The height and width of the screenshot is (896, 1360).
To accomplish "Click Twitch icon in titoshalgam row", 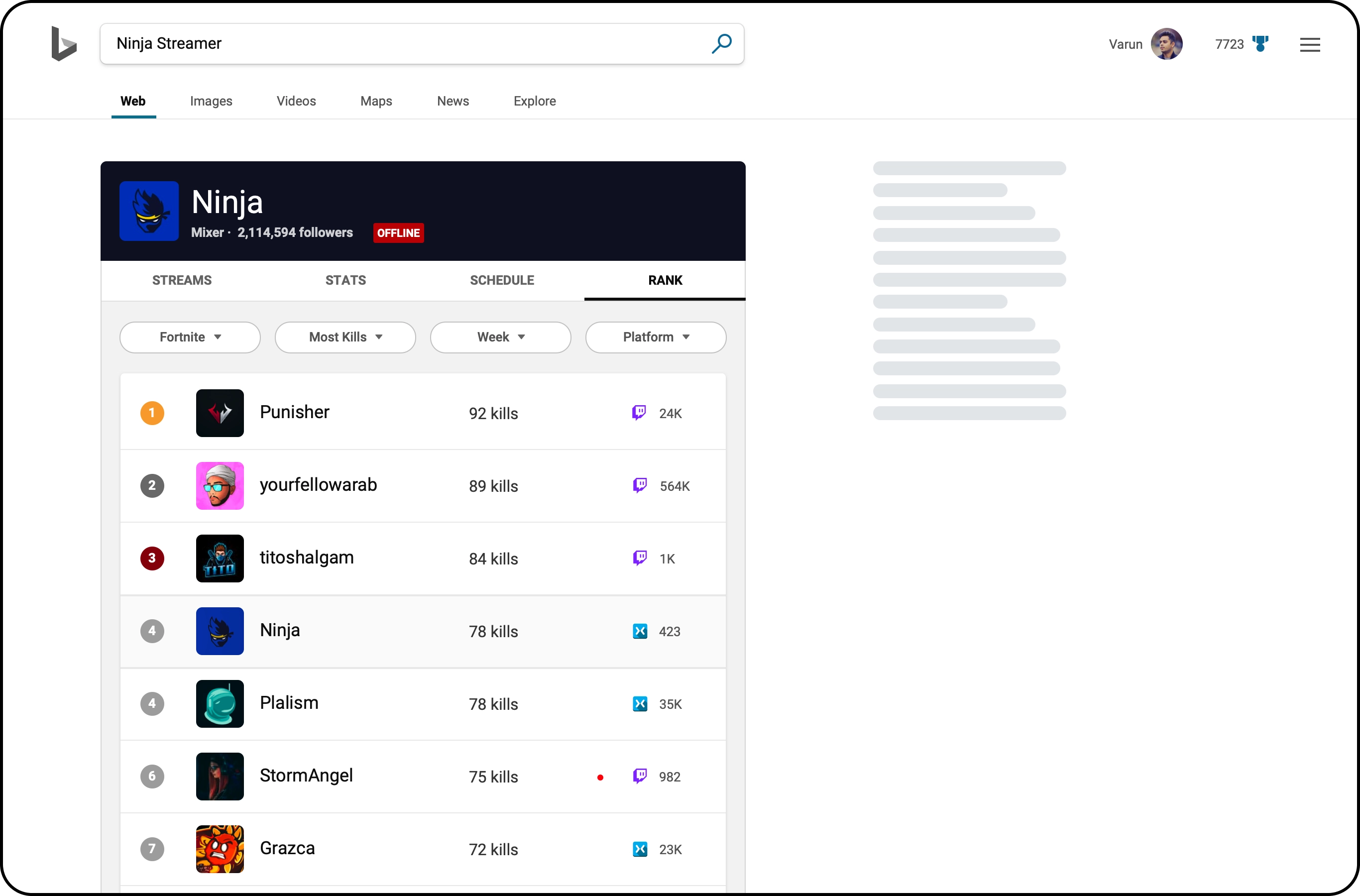I will [x=640, y=559].
